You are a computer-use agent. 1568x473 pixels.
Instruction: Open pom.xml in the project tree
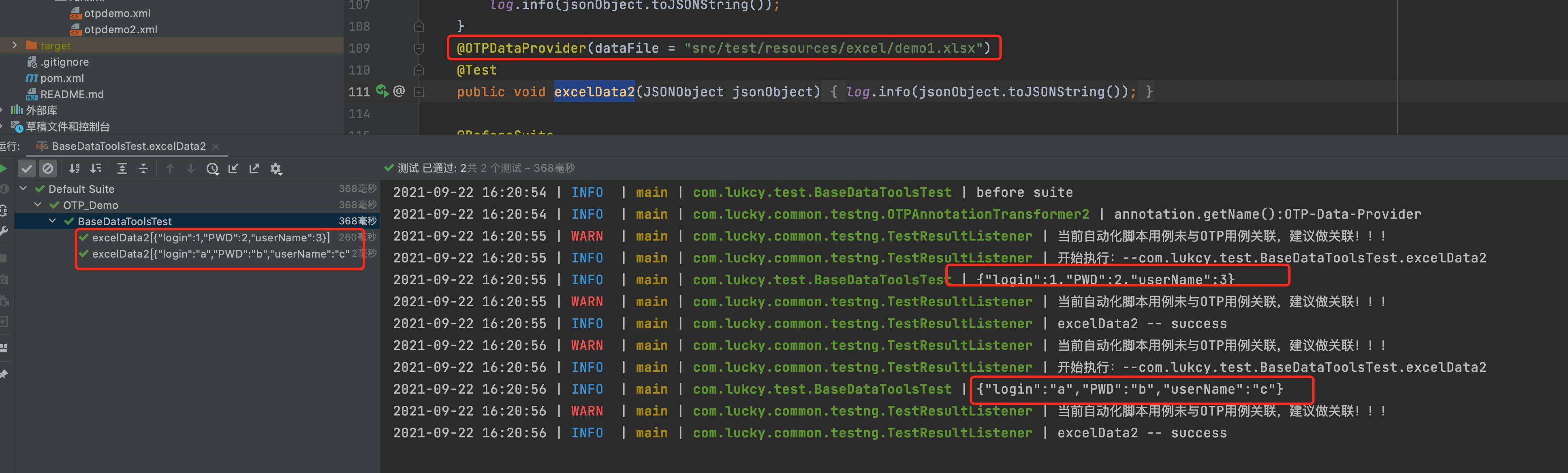click(62, 78)
